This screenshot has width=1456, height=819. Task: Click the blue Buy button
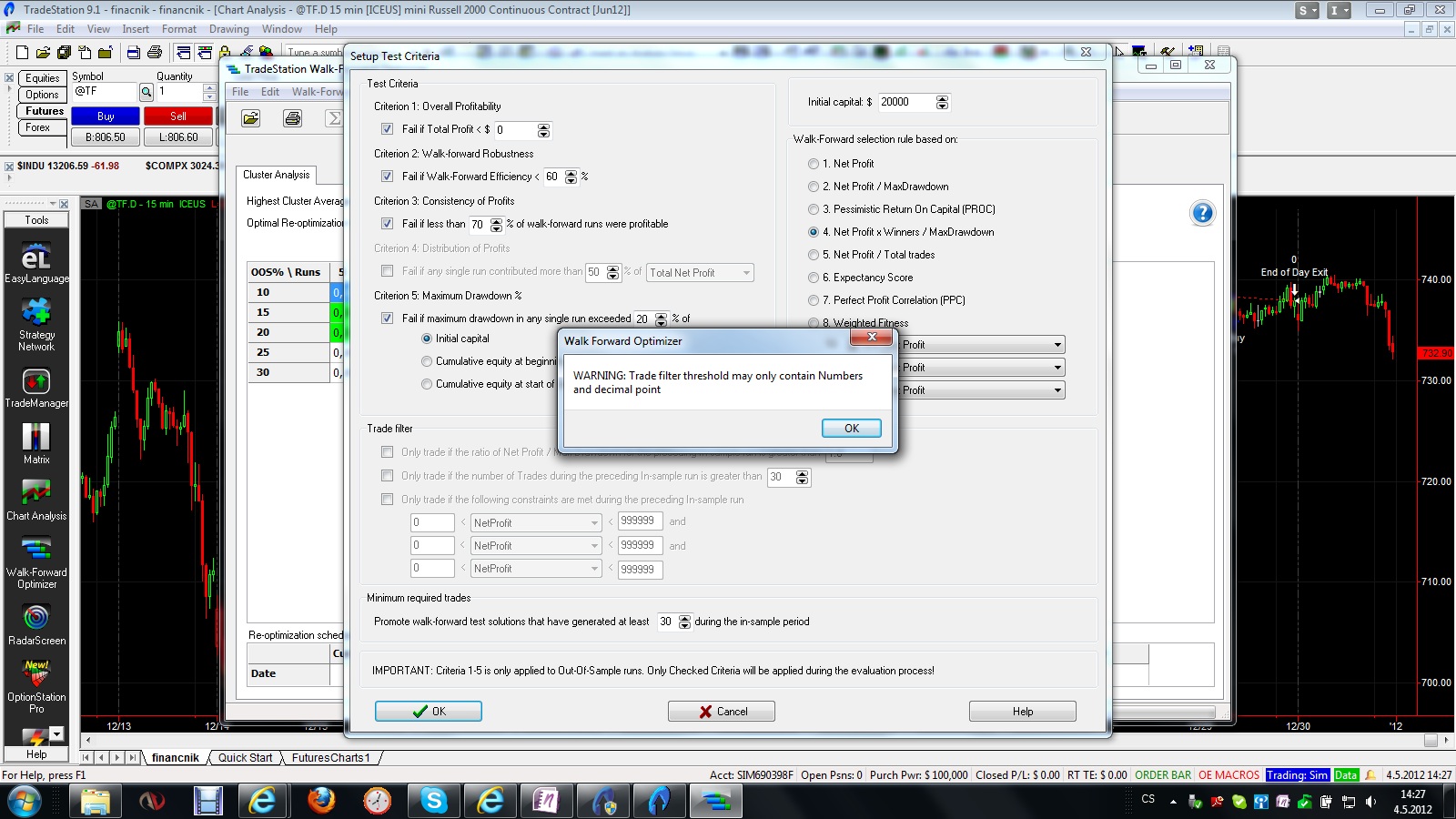(106, 116)
